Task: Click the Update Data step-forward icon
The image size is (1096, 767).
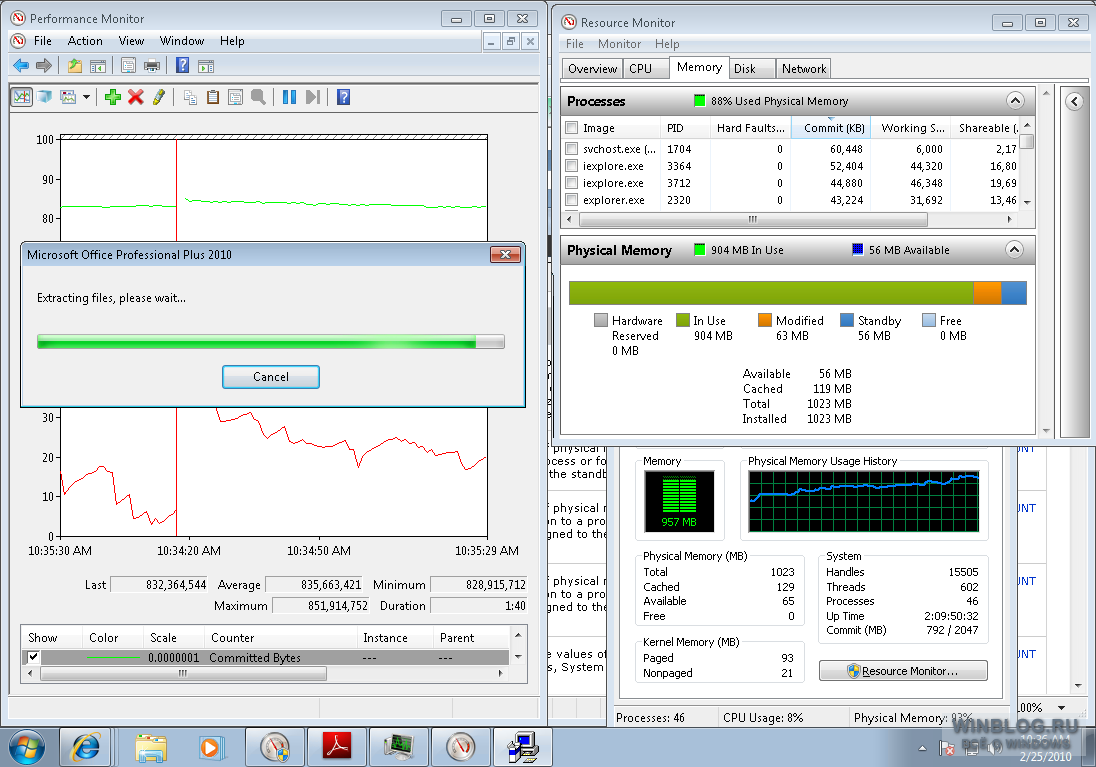Action: click(x=312, y=97)
